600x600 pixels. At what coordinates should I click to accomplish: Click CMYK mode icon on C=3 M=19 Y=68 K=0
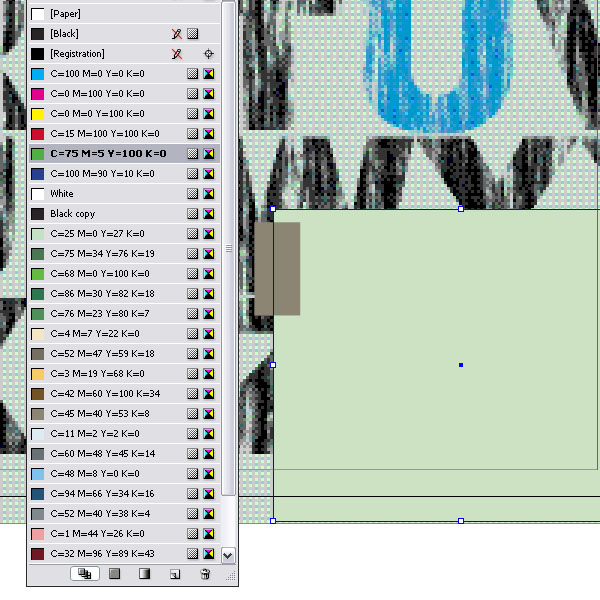tap(209, 373)
